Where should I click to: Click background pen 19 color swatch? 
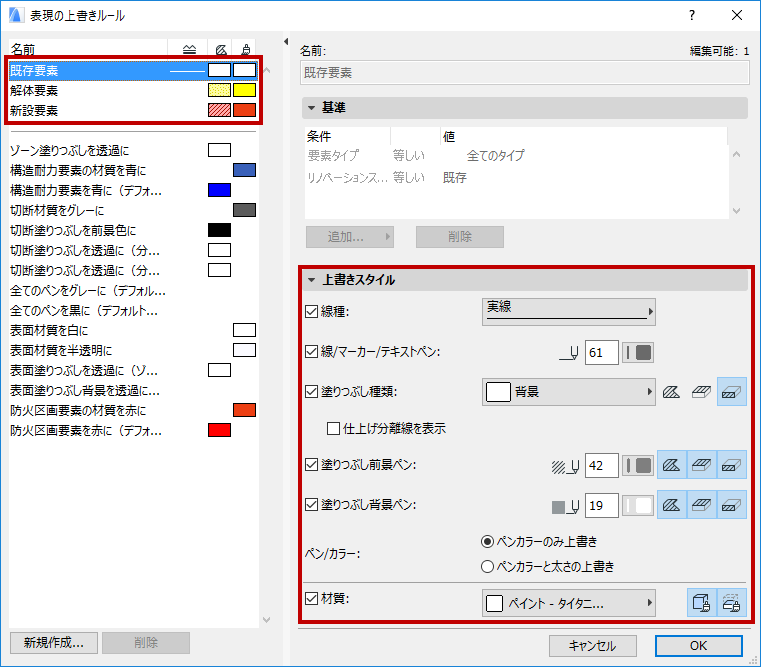638,506
